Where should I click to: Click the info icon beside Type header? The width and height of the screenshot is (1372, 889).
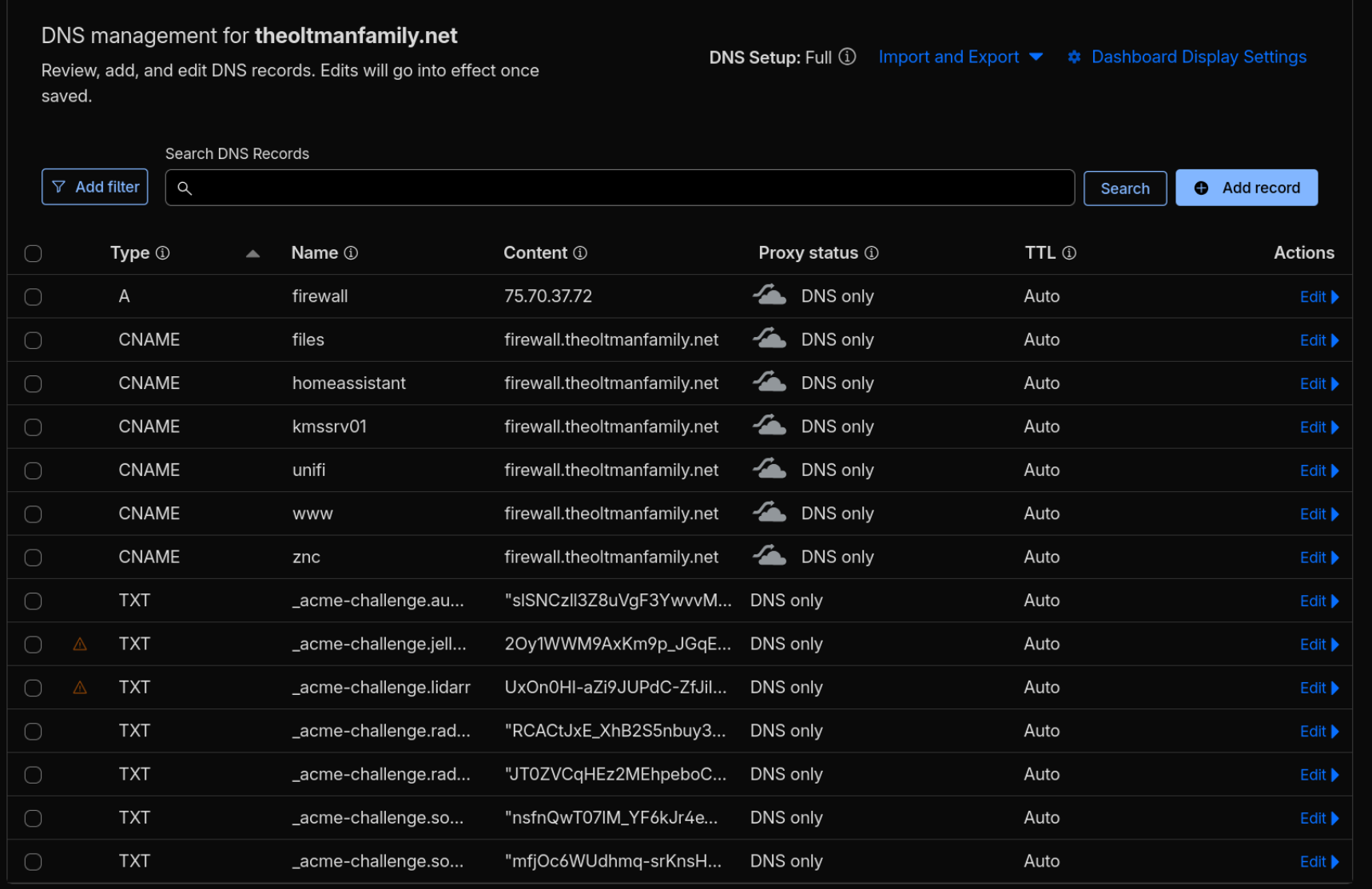click(x=163, y=253)
